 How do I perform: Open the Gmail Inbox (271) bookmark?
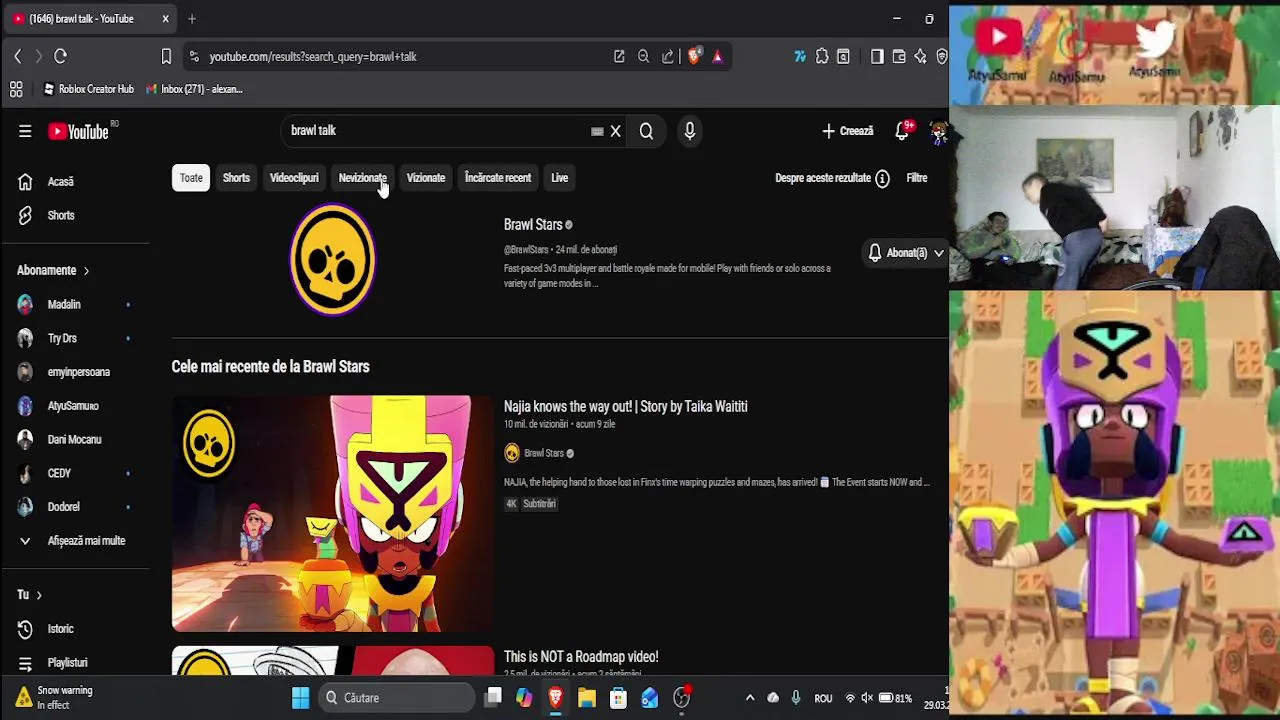click(x=194, y=89)
